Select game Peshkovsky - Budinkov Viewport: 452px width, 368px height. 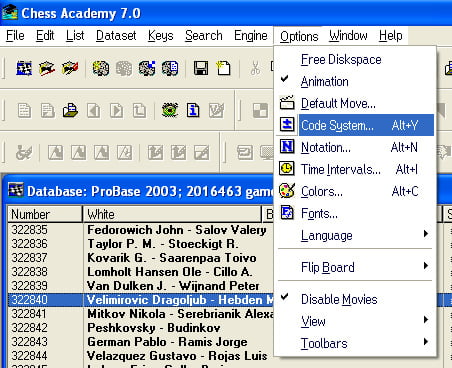pos(140,328)
